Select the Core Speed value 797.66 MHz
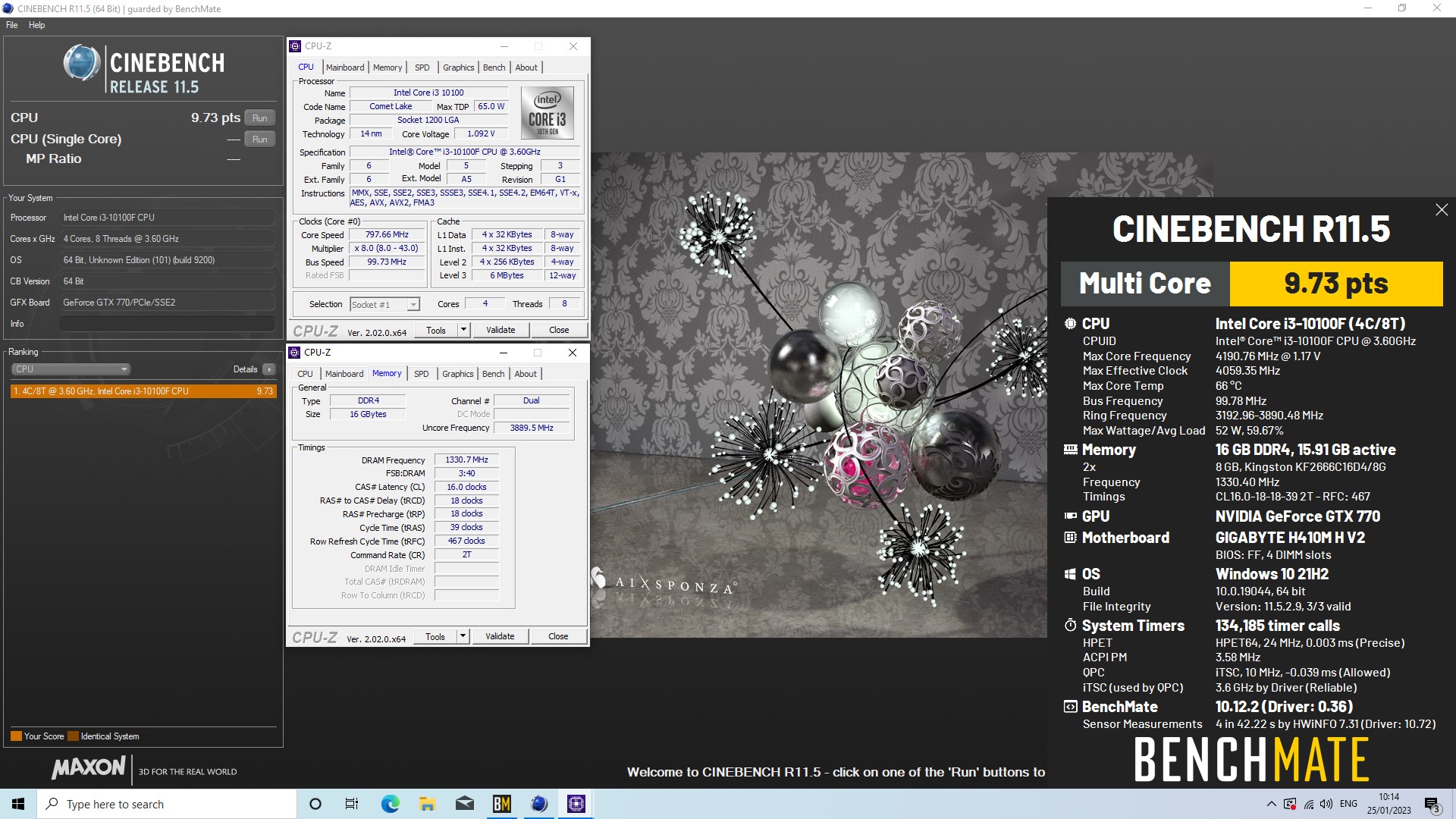 point(387,235)
